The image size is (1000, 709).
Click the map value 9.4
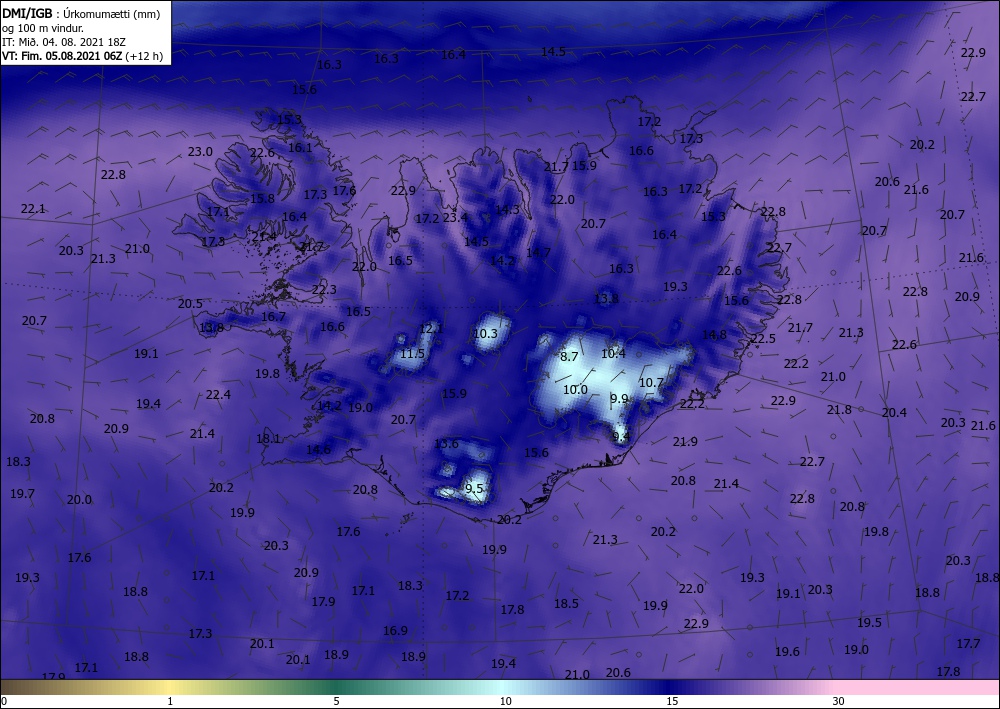pos(621,437)
